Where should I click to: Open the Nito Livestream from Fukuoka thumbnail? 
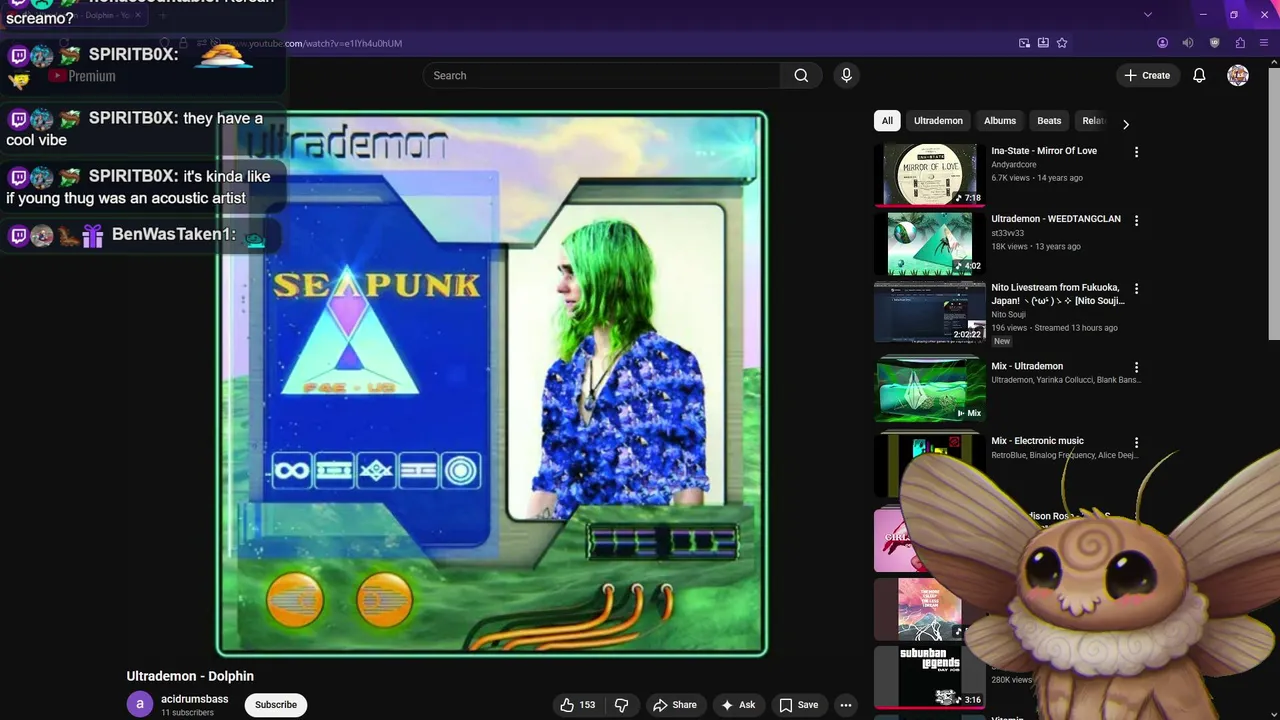930,312
